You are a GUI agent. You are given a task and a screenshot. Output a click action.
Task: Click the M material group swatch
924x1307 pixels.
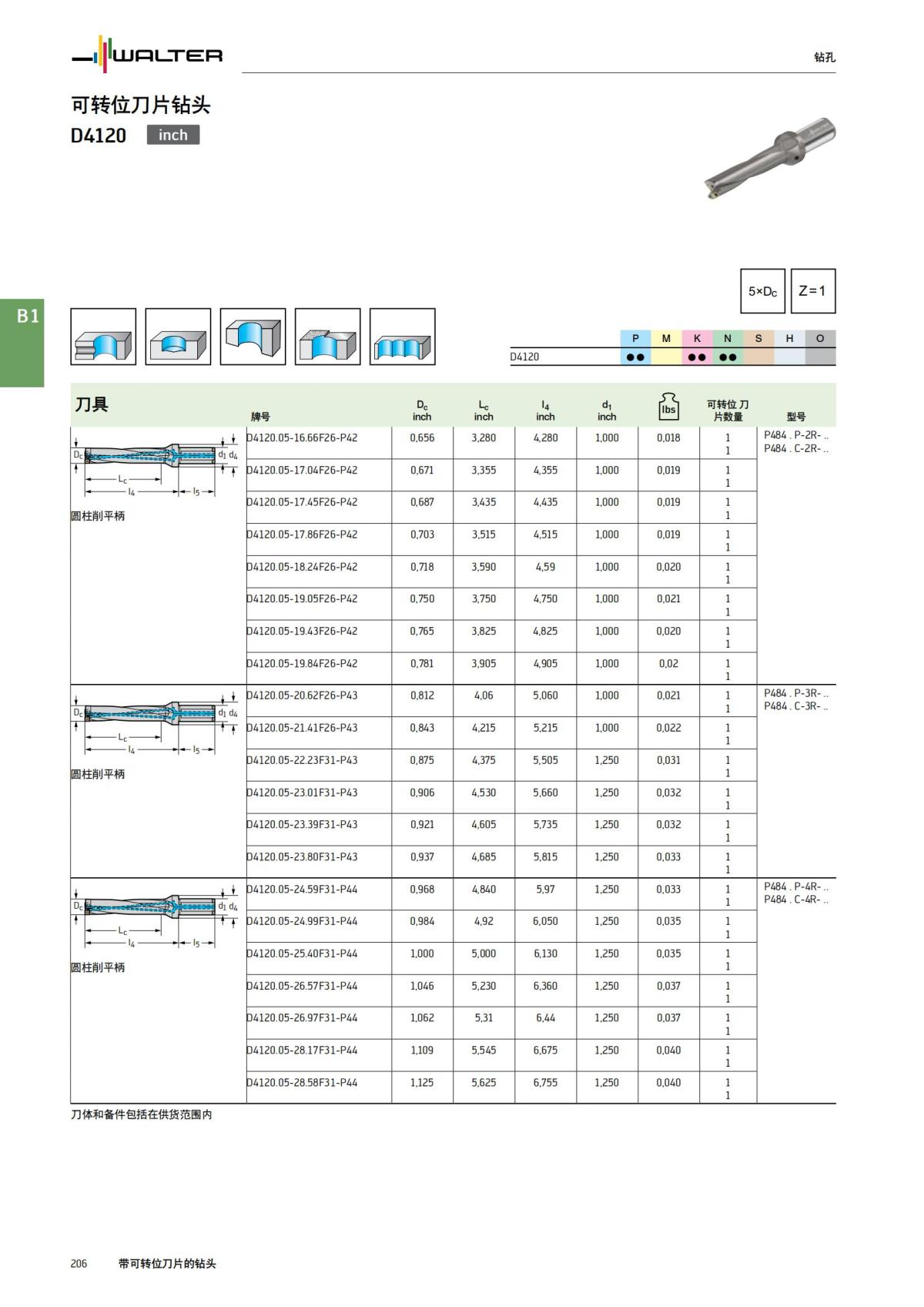(x=666, y=338)
